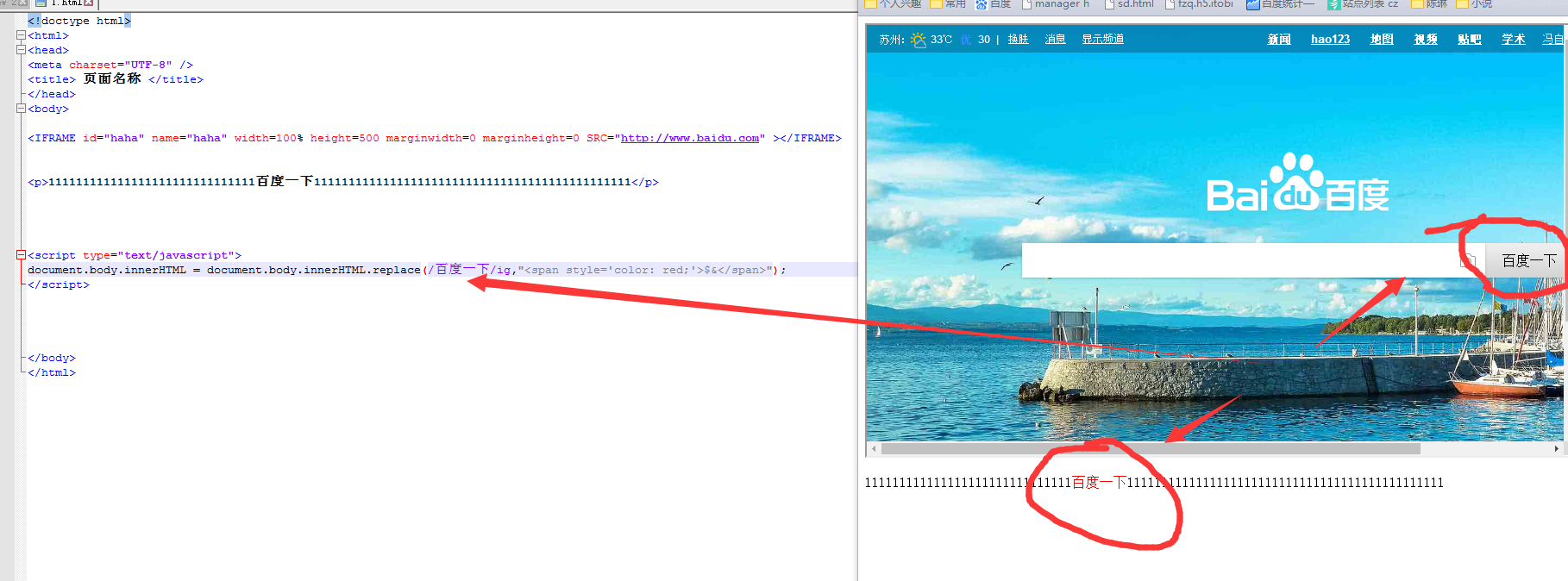Viewport: 1568px width, 581px height.
Task: Click the IFRAME id="haha" code line
Action: (x=435, y=138)
